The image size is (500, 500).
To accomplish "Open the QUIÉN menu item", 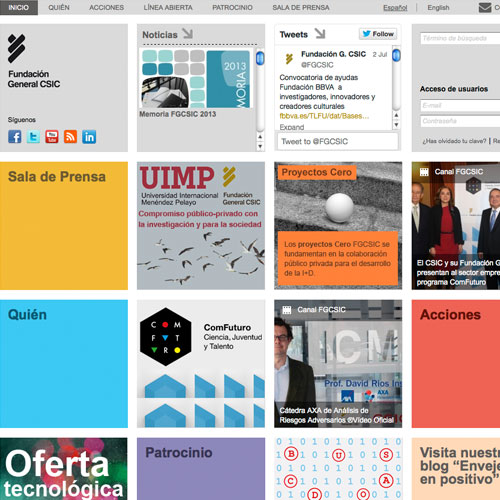I will (x=59, y=7).
